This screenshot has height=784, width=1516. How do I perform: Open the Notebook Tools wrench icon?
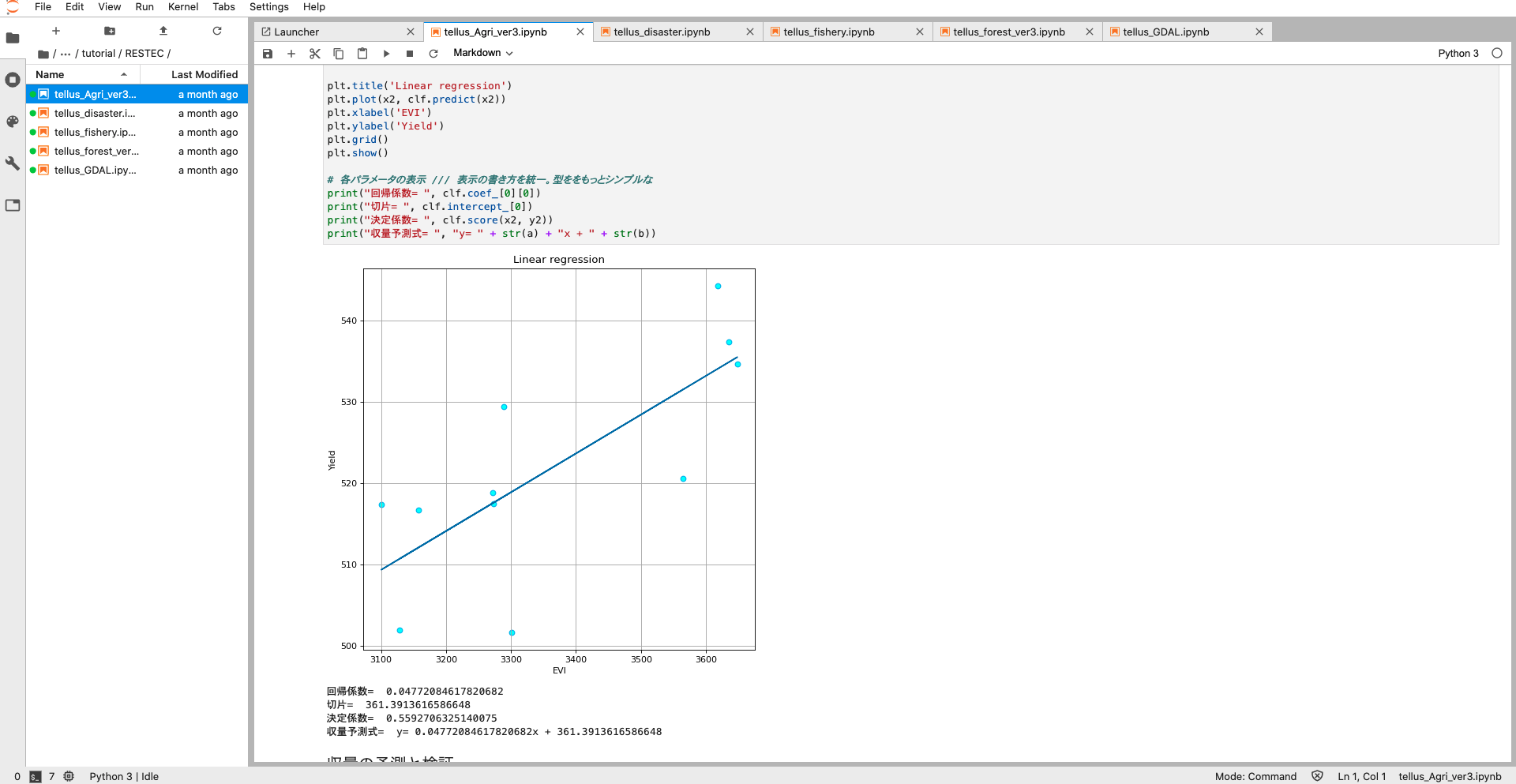tap(13, 163)
